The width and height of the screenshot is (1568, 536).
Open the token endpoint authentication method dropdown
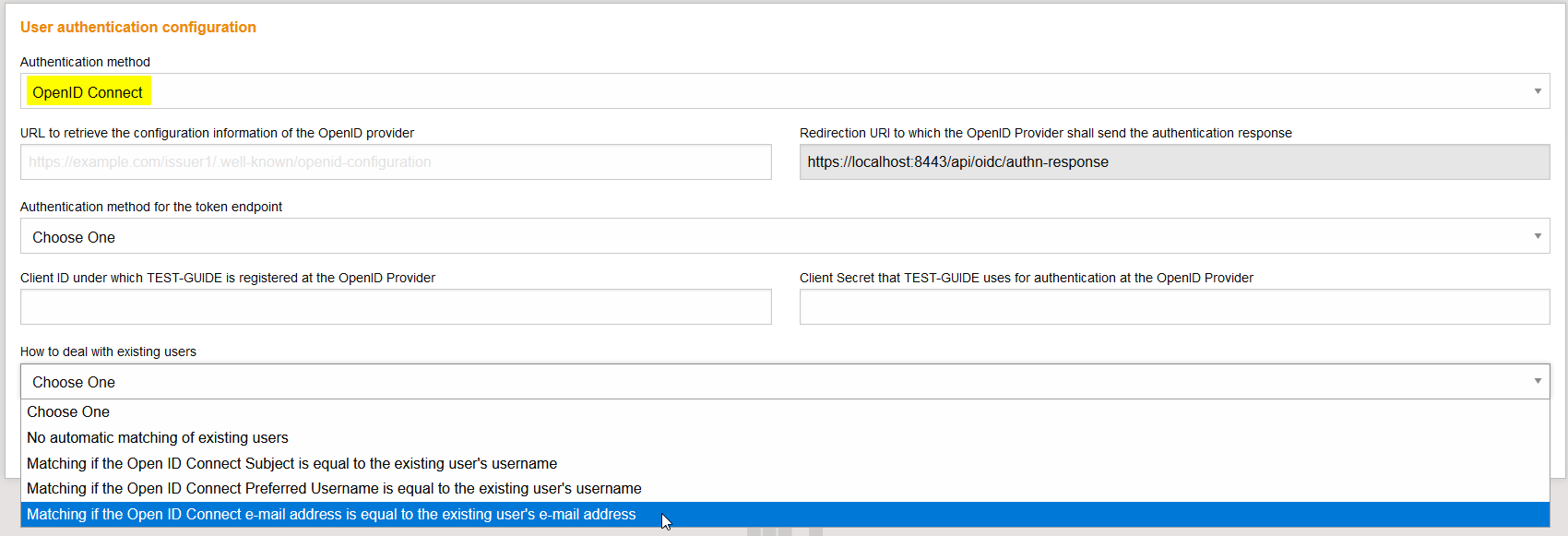784,236
